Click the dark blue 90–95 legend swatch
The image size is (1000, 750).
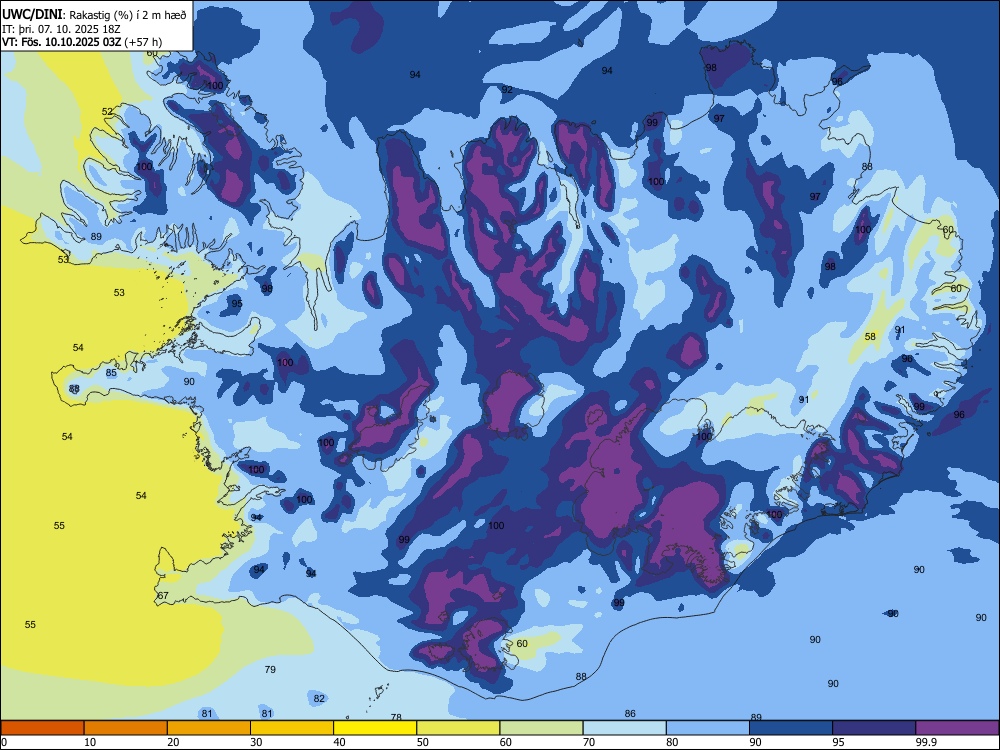(x=791, y=728)
